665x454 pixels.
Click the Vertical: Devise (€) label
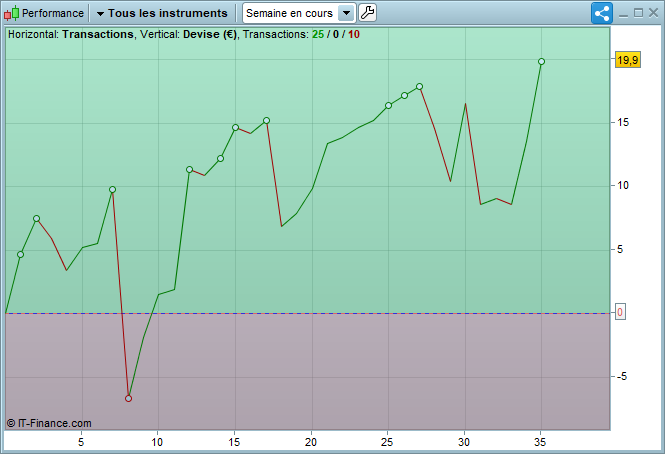pyautogui.click(x=189, y=34)
